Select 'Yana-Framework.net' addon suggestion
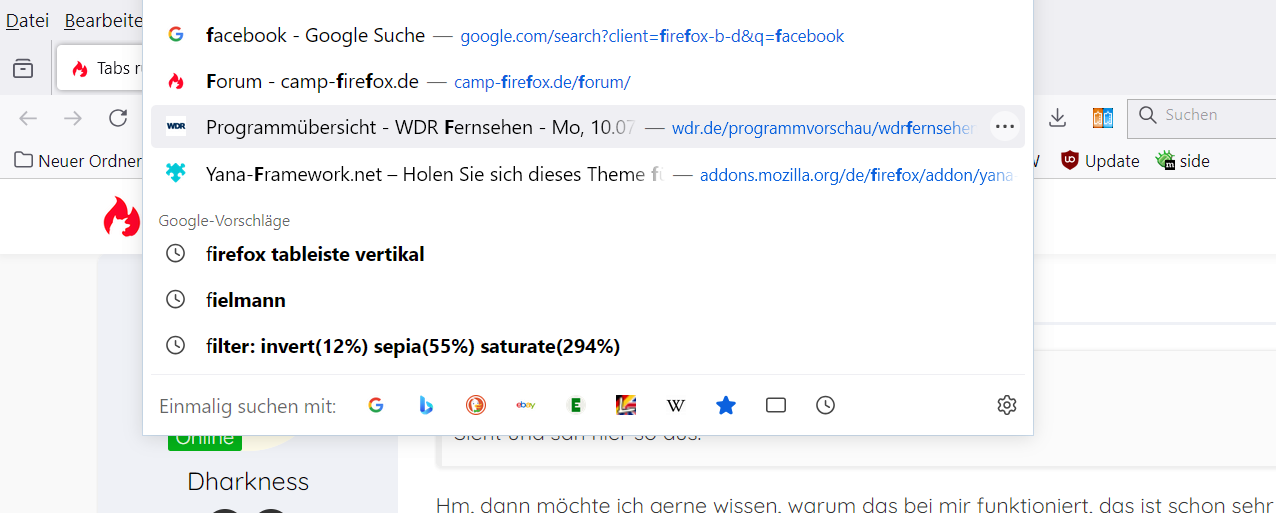This screenshot has height=513, width=1276. coord(588,174)
